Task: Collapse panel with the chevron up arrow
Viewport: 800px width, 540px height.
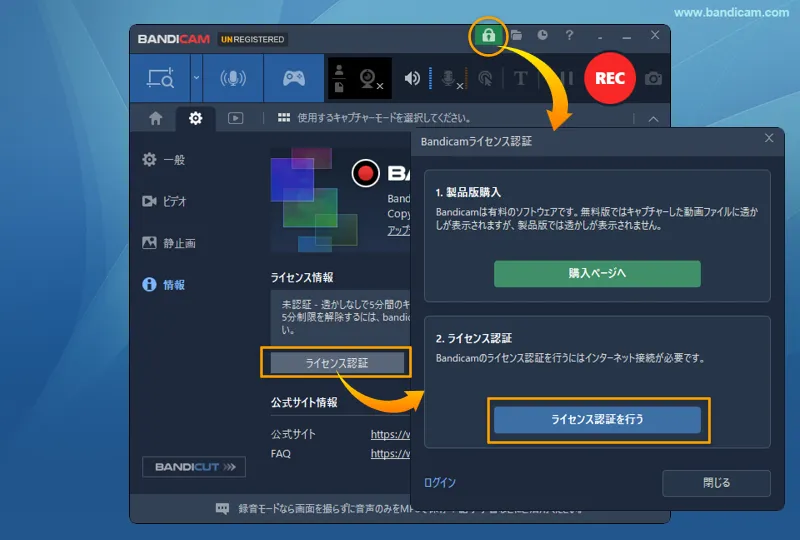Action: point(653,119)
